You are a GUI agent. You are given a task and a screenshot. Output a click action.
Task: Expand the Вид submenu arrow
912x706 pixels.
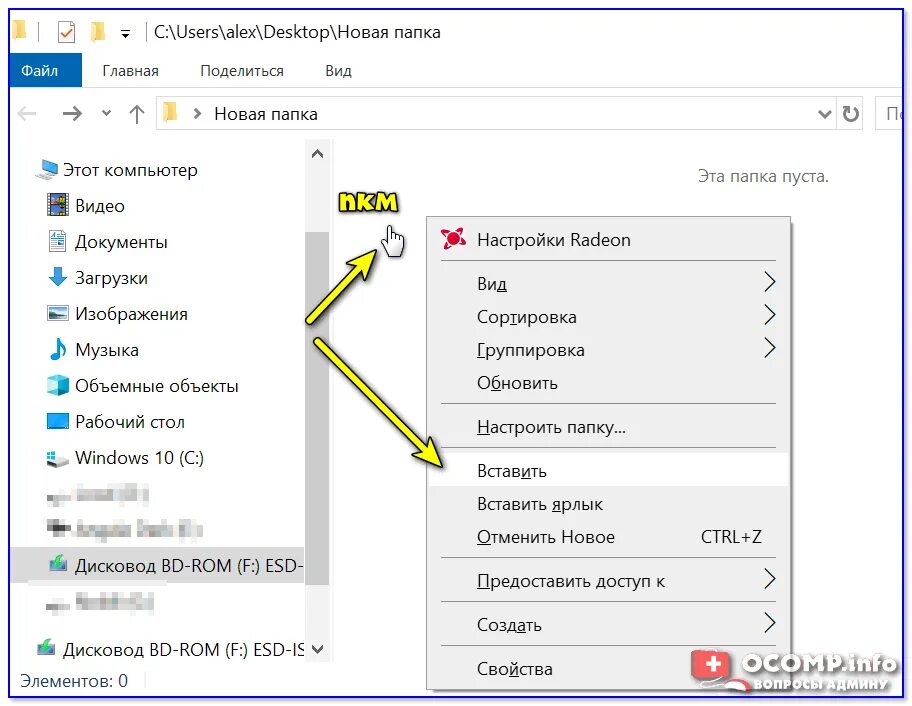[x=770, y=282]
